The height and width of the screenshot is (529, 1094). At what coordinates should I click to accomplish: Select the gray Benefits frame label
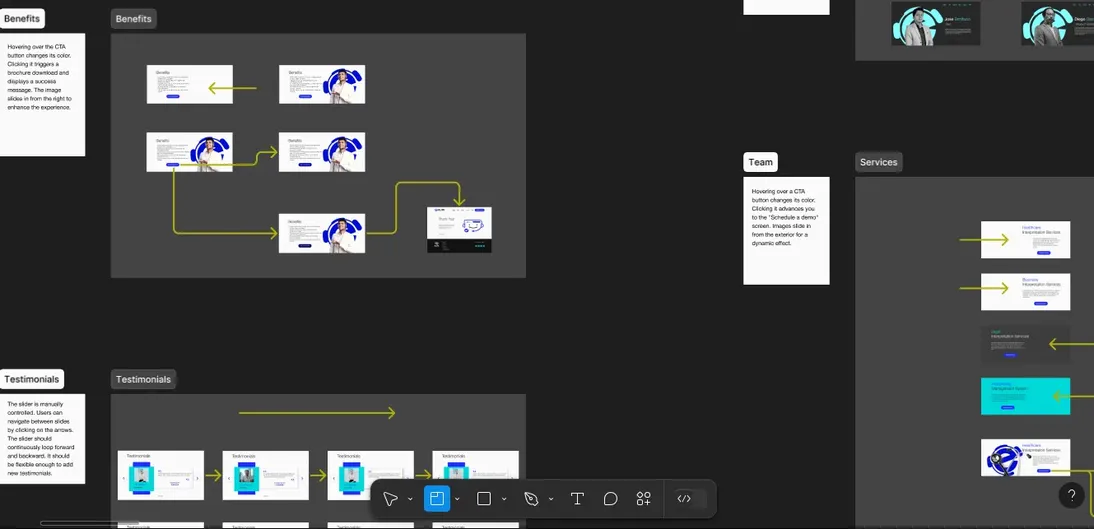click(x=133, y=19)
